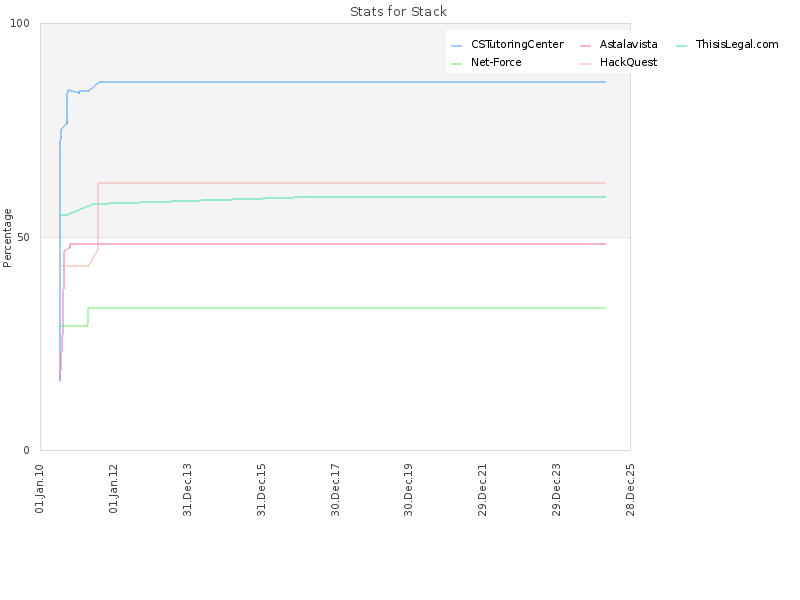The height and width of the screenshot is (600, 800).
Task: Click the x-axis date 30.Dec.19
Action: click(x=408, y=489)
